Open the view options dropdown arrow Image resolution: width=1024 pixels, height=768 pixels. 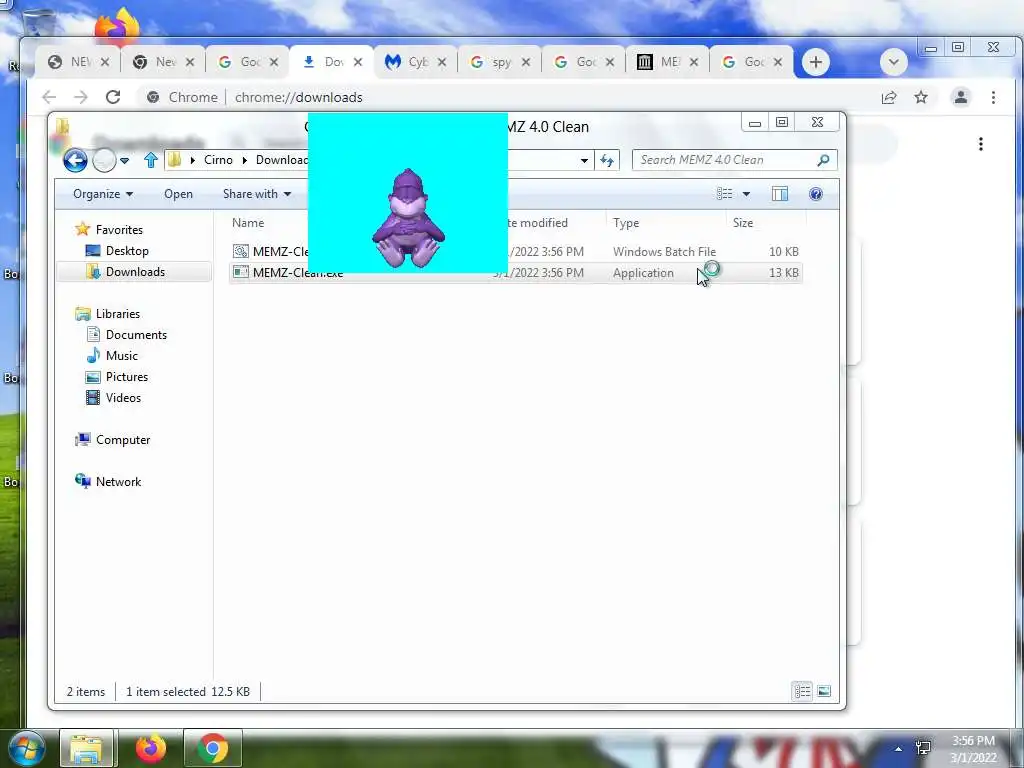(x=746, y=194)
